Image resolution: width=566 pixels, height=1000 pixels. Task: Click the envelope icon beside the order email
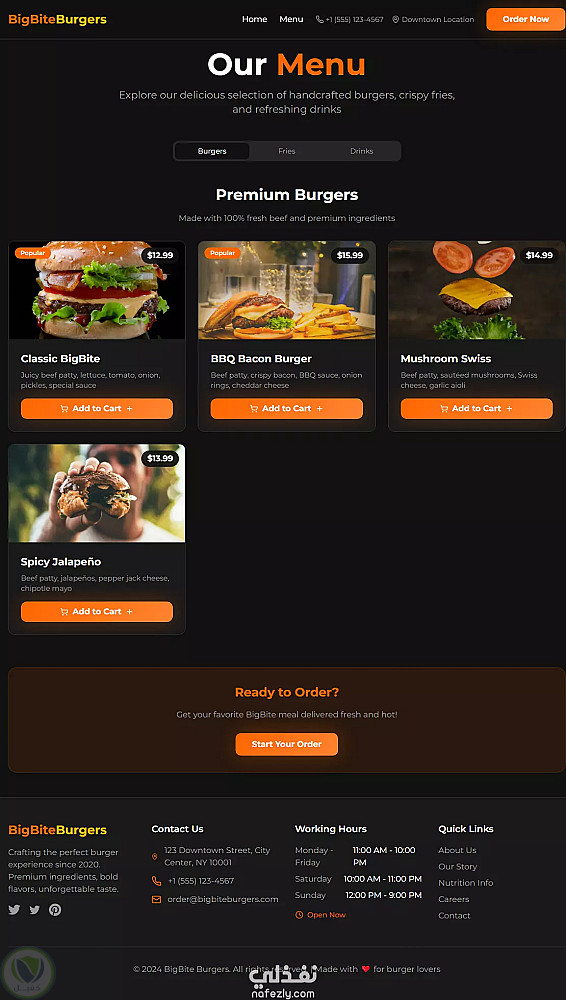(156, 900)
